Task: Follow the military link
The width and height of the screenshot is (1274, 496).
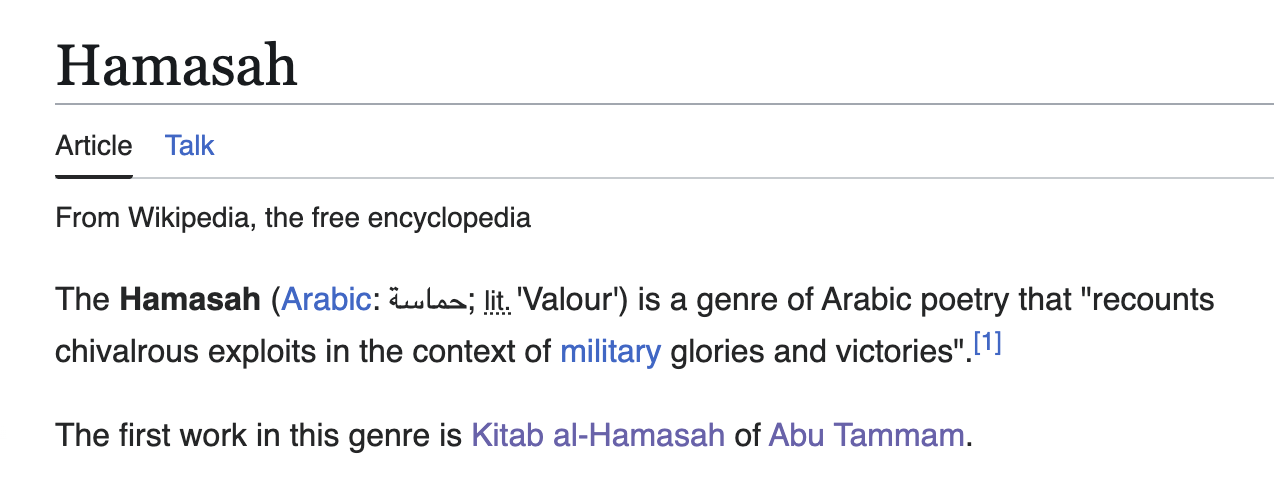Action: tap(610, 351)
